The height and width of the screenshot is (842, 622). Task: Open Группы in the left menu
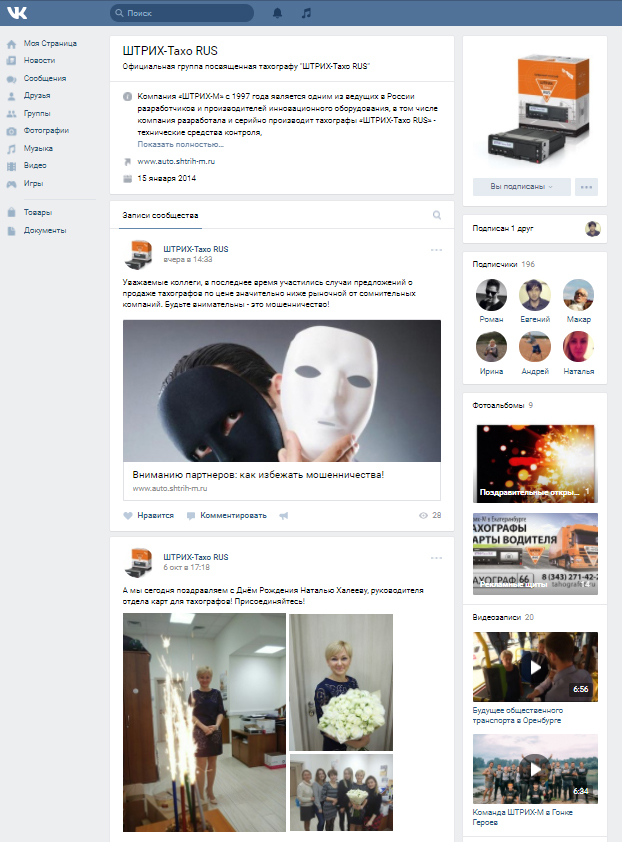[x=37, y=113]
